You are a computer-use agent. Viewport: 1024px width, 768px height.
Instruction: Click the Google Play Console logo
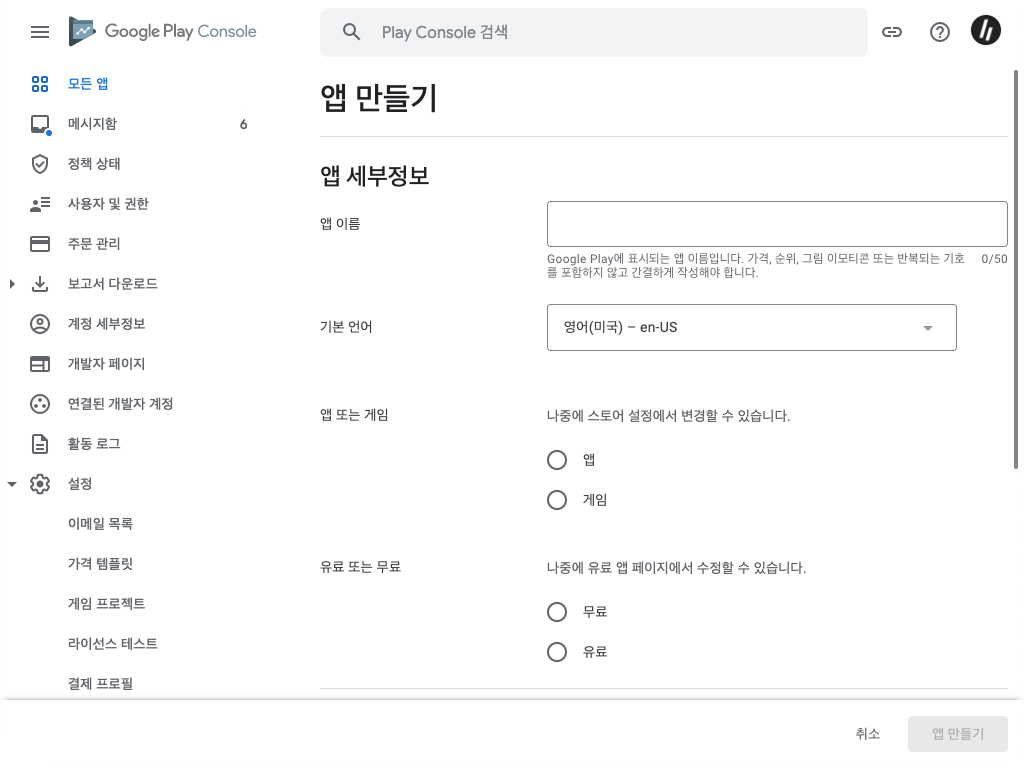pyautogui.click(x=163, y=31)
